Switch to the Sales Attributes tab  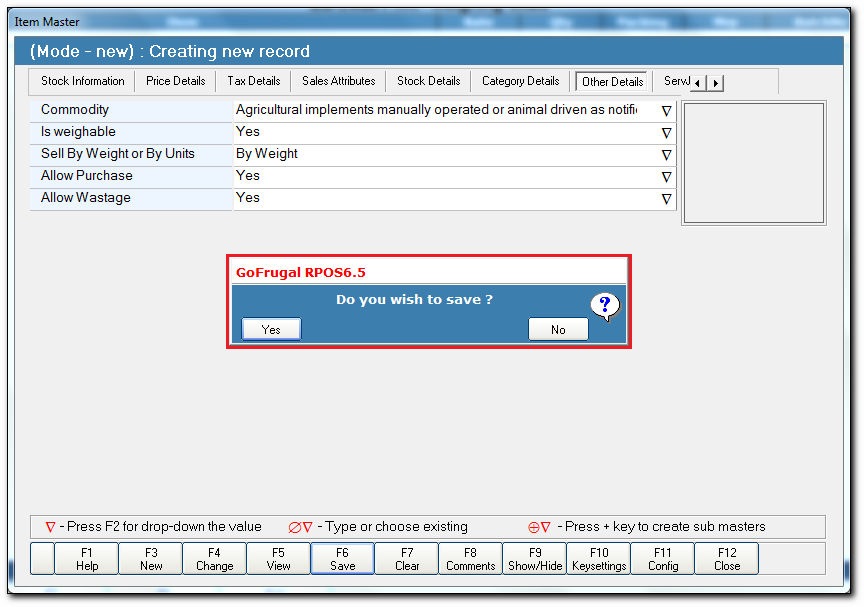click(338, 81)
